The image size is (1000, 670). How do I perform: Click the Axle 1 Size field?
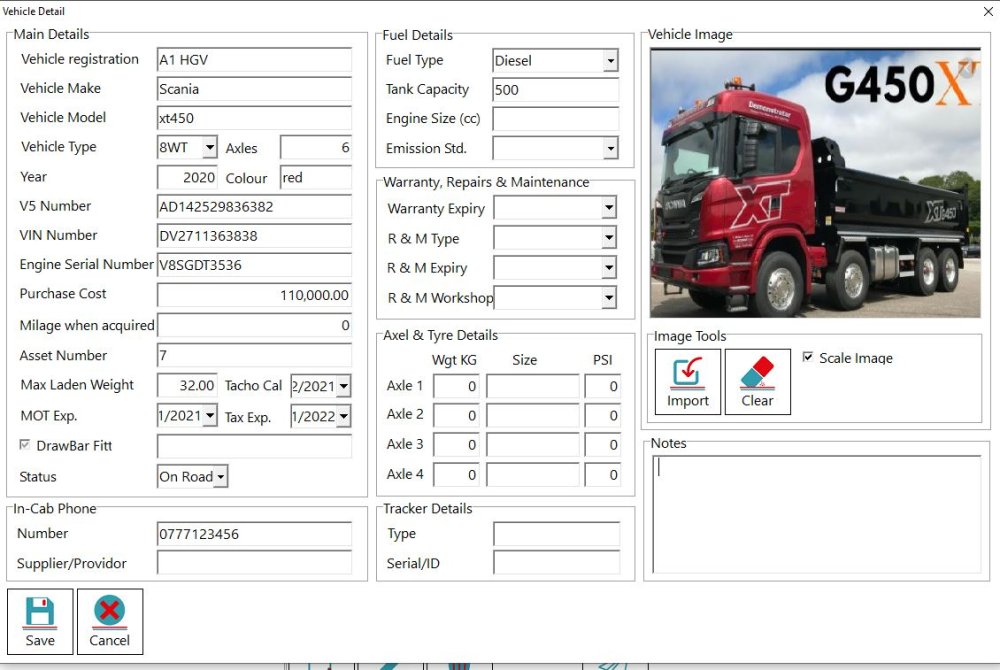(533, 386)
